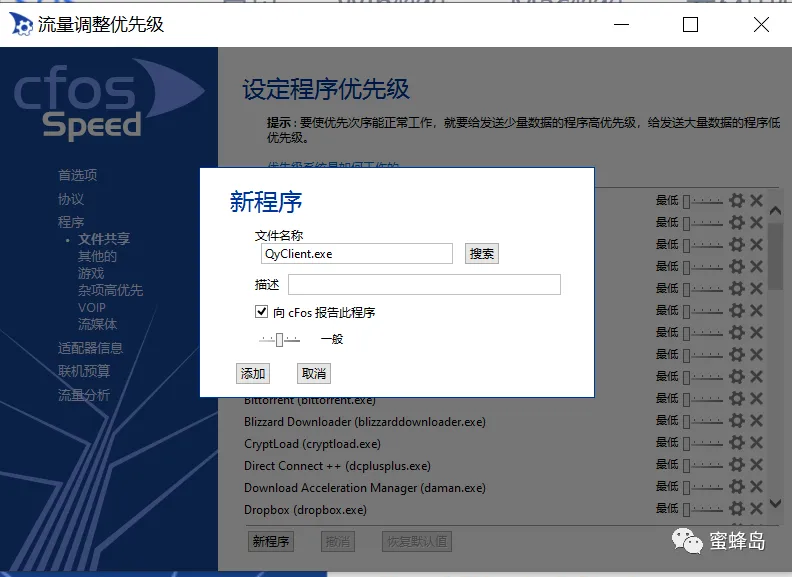The height and width of the screenshot is (577, 792).
Task: Select 其他的 category in sidebar
Action: point(97,256)
